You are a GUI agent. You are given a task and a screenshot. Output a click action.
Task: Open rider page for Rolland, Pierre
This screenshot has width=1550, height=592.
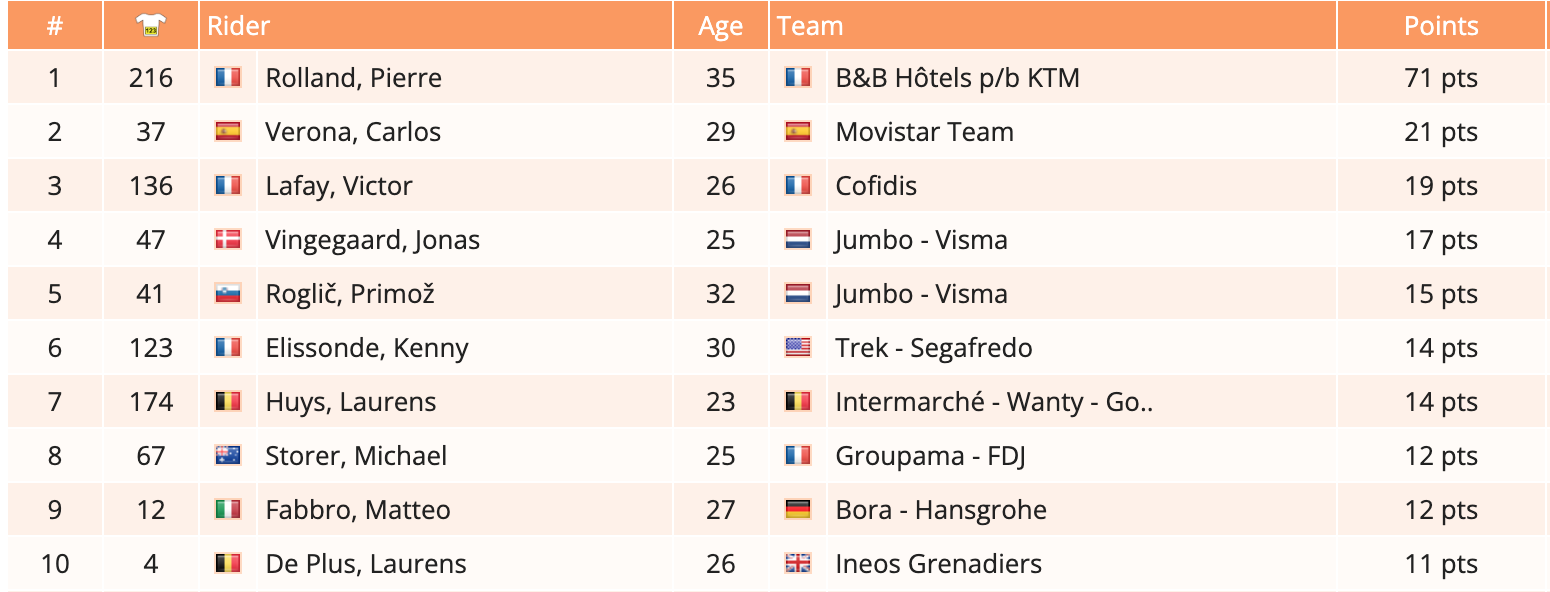[x=353, y=78]
